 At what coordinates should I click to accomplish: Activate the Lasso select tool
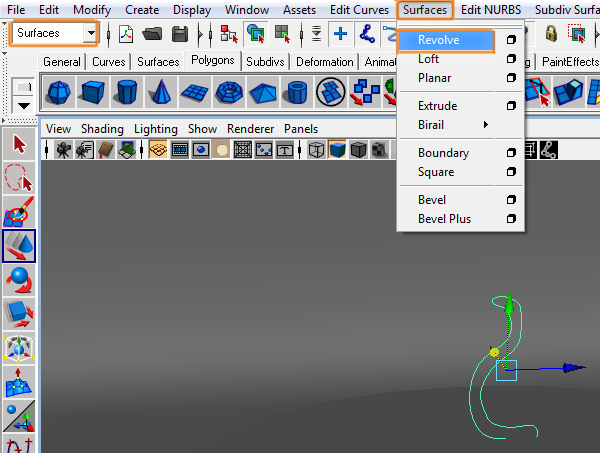19,179
